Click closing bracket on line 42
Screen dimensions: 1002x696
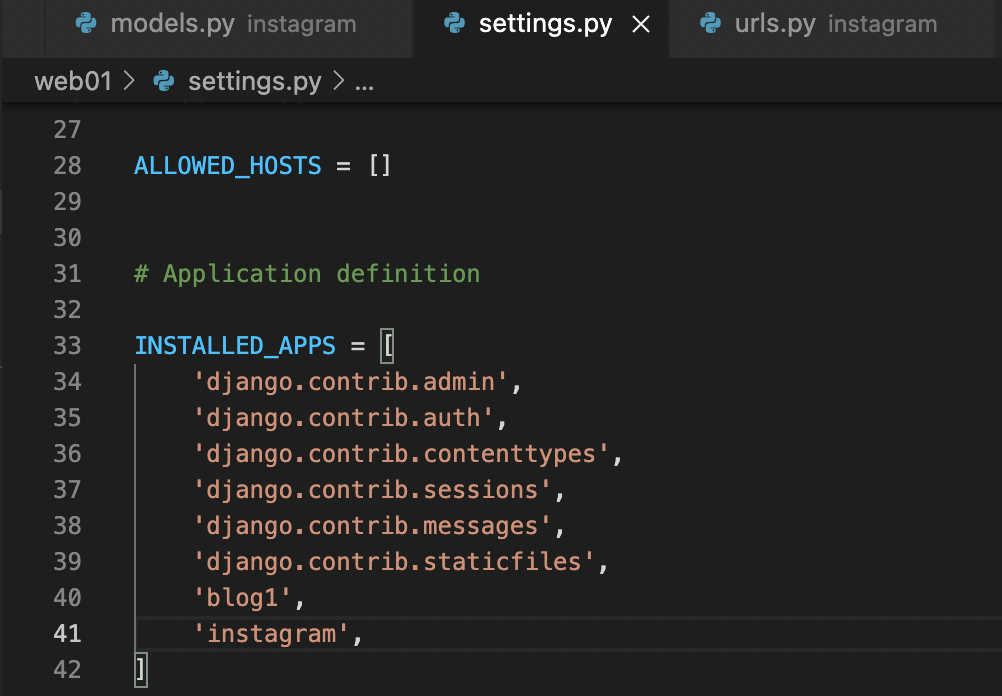(x=141, y=670)
